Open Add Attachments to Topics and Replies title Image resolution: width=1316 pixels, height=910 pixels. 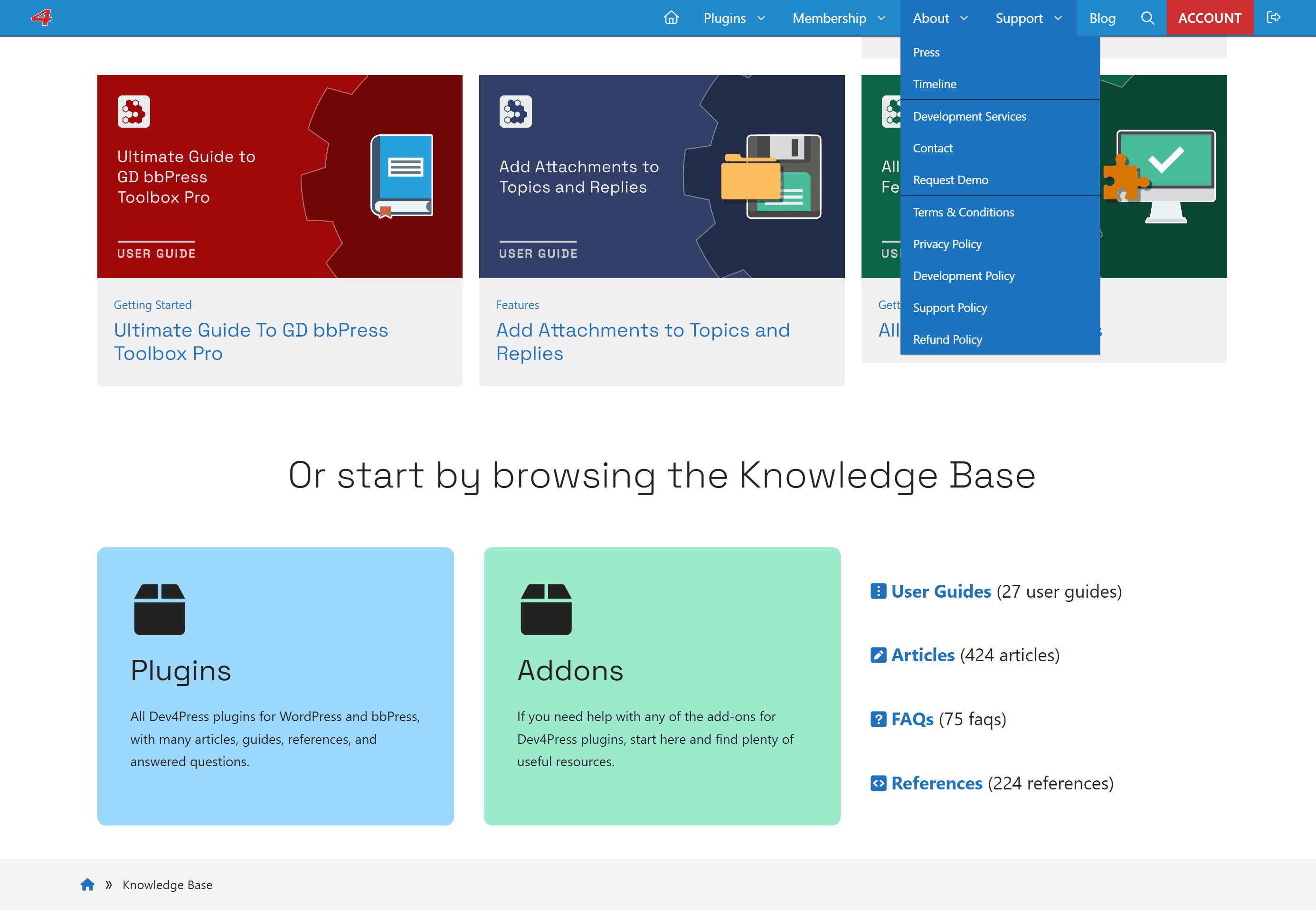643,341
